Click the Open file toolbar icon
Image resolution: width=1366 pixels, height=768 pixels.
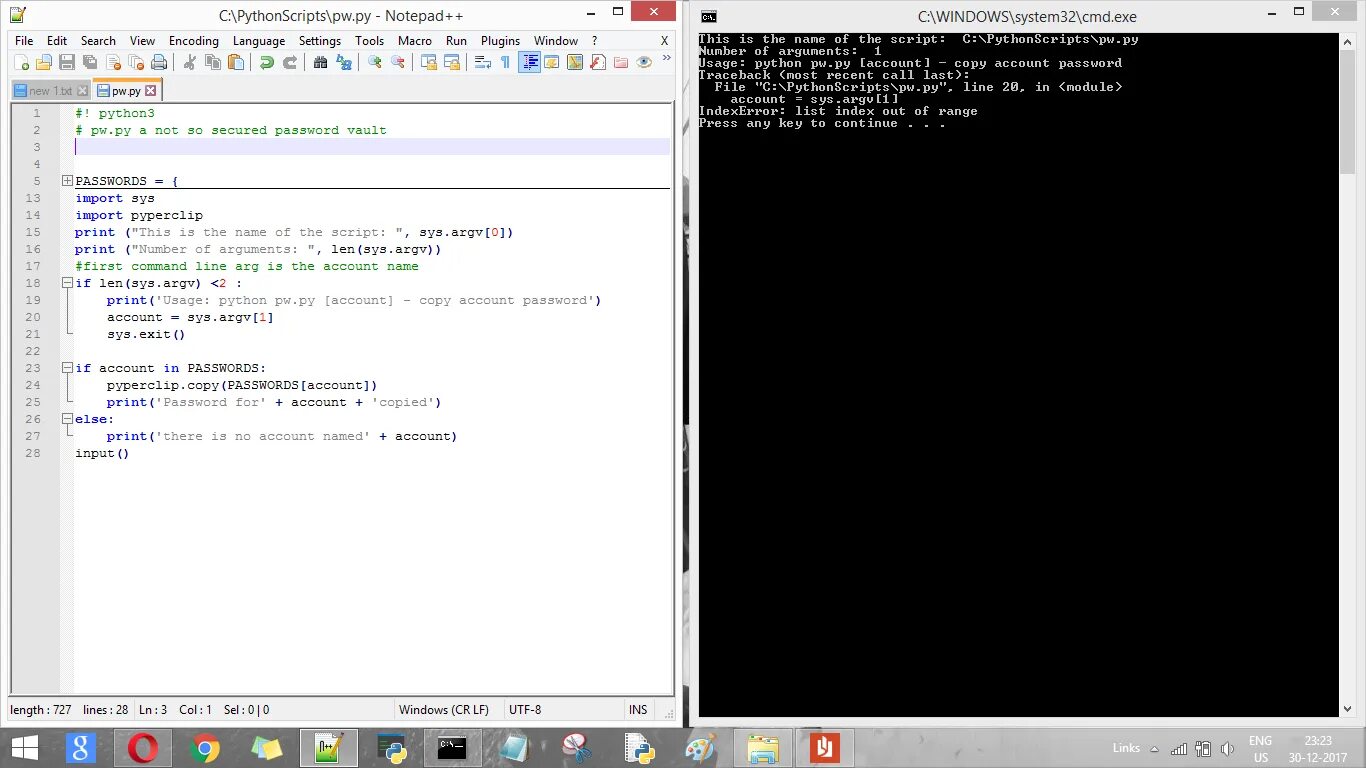pyautogui.click(x=44, y=62)
